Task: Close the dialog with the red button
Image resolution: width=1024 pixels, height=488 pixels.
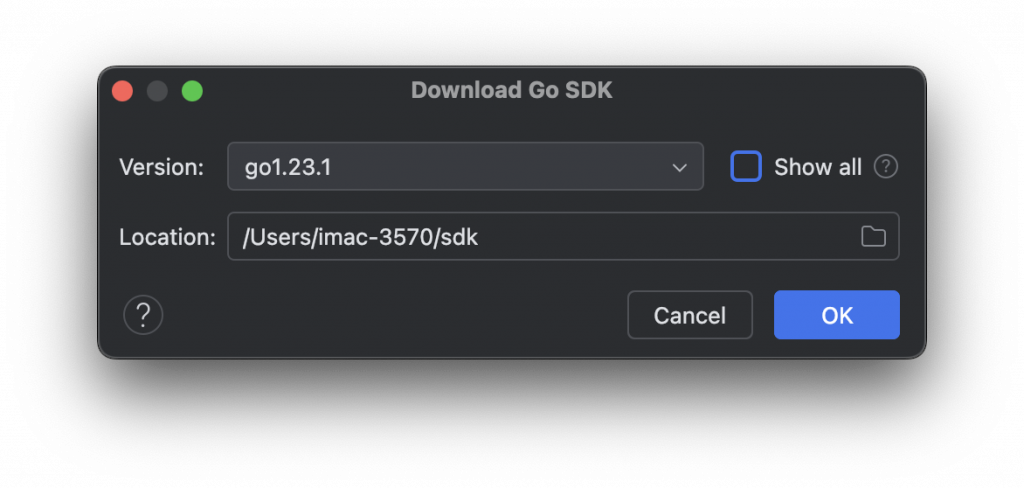Action: (123, 91)
